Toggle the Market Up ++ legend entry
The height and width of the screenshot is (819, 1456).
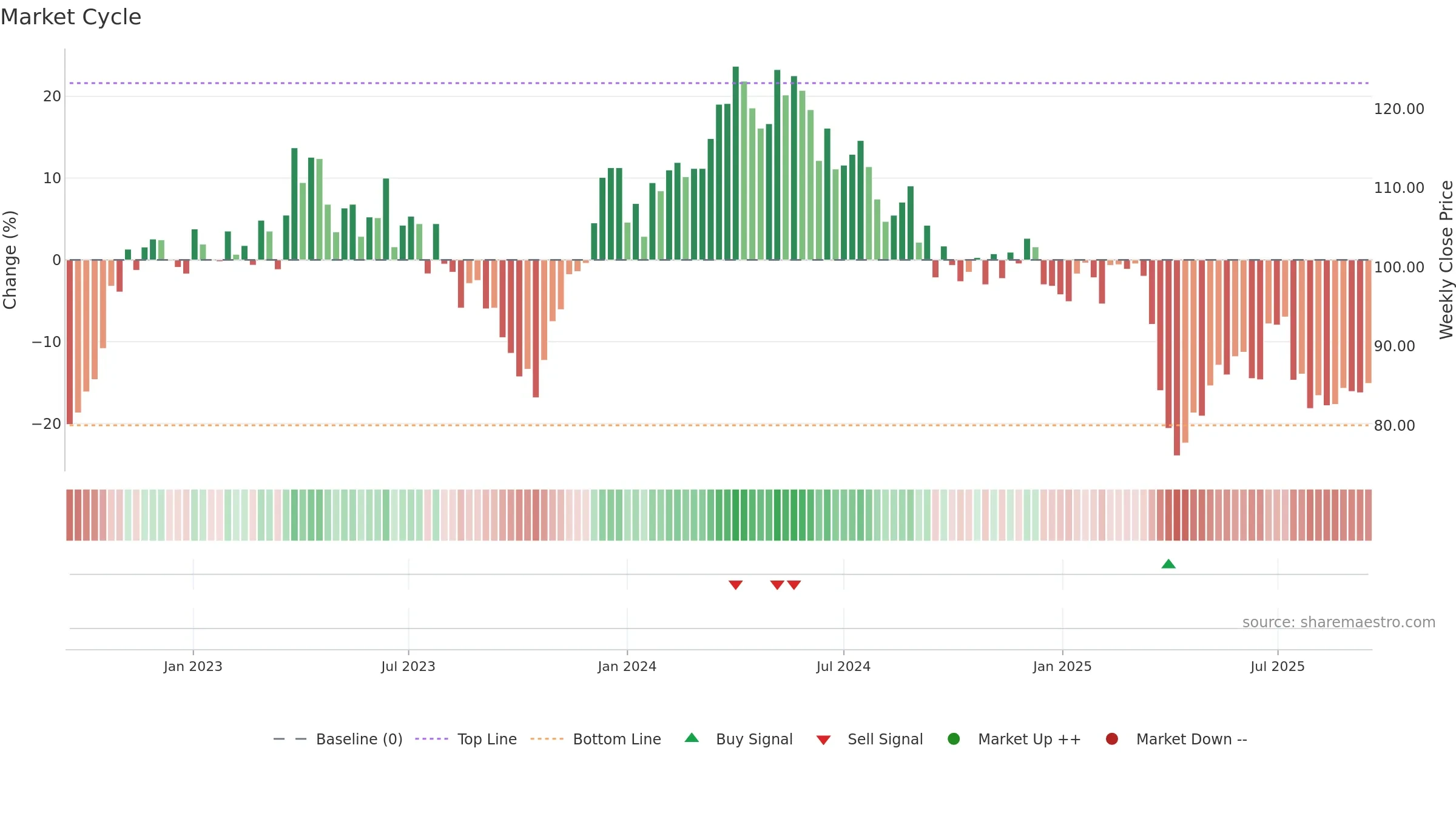click(x=1014, y=739)
